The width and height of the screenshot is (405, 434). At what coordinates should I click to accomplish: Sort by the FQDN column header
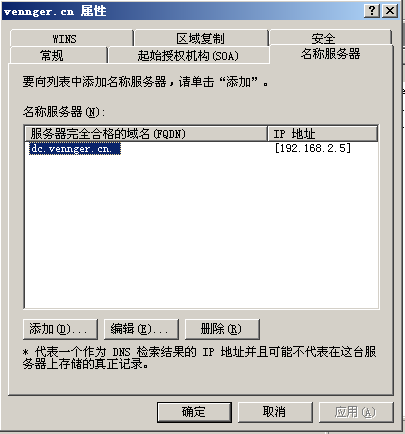click(x=146, y=134)
